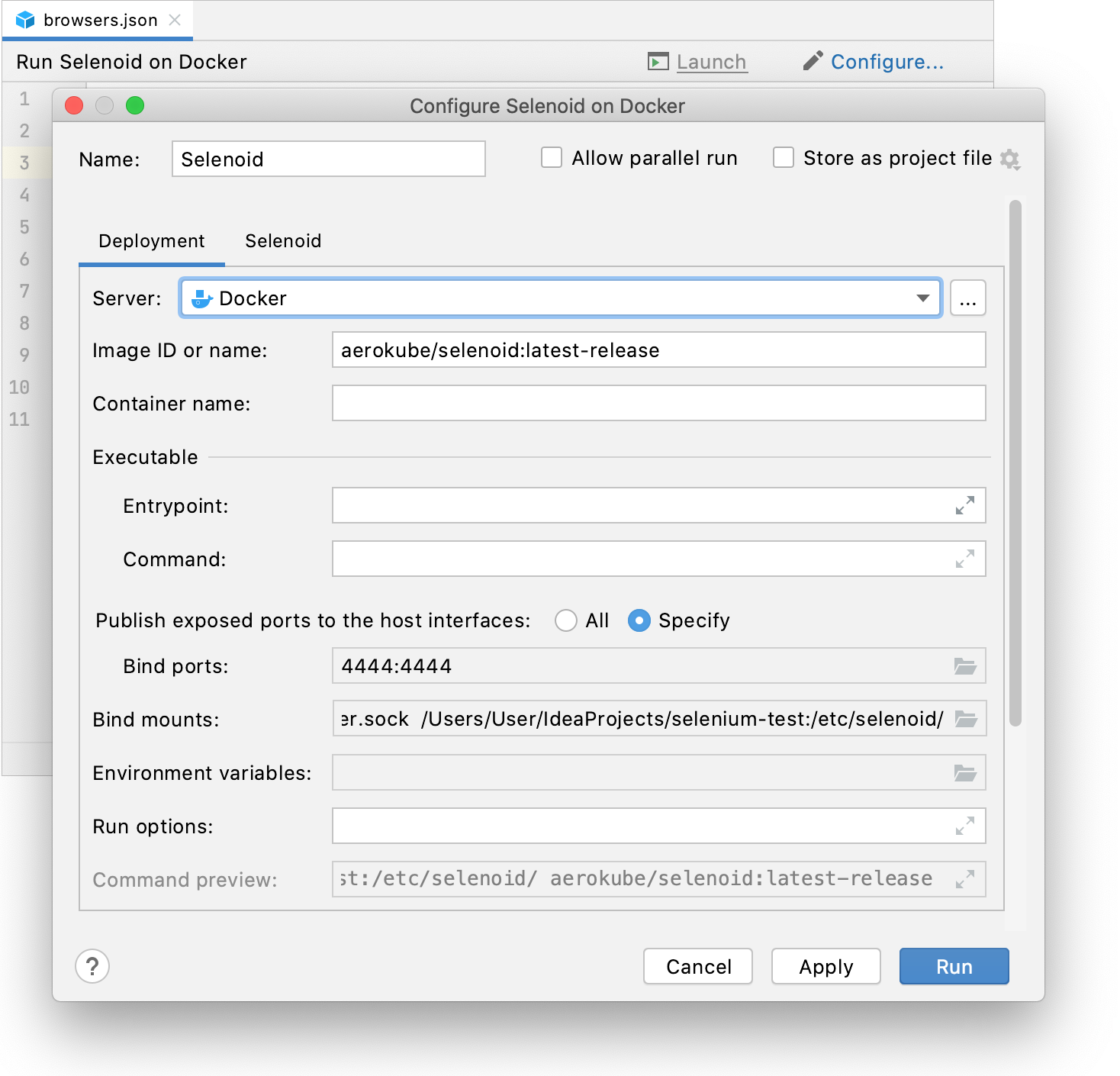Image resolution: width=1120 pixels, height=1076 pixels.
Task: Open folder browser for Bind mounts
Action: 965,718
